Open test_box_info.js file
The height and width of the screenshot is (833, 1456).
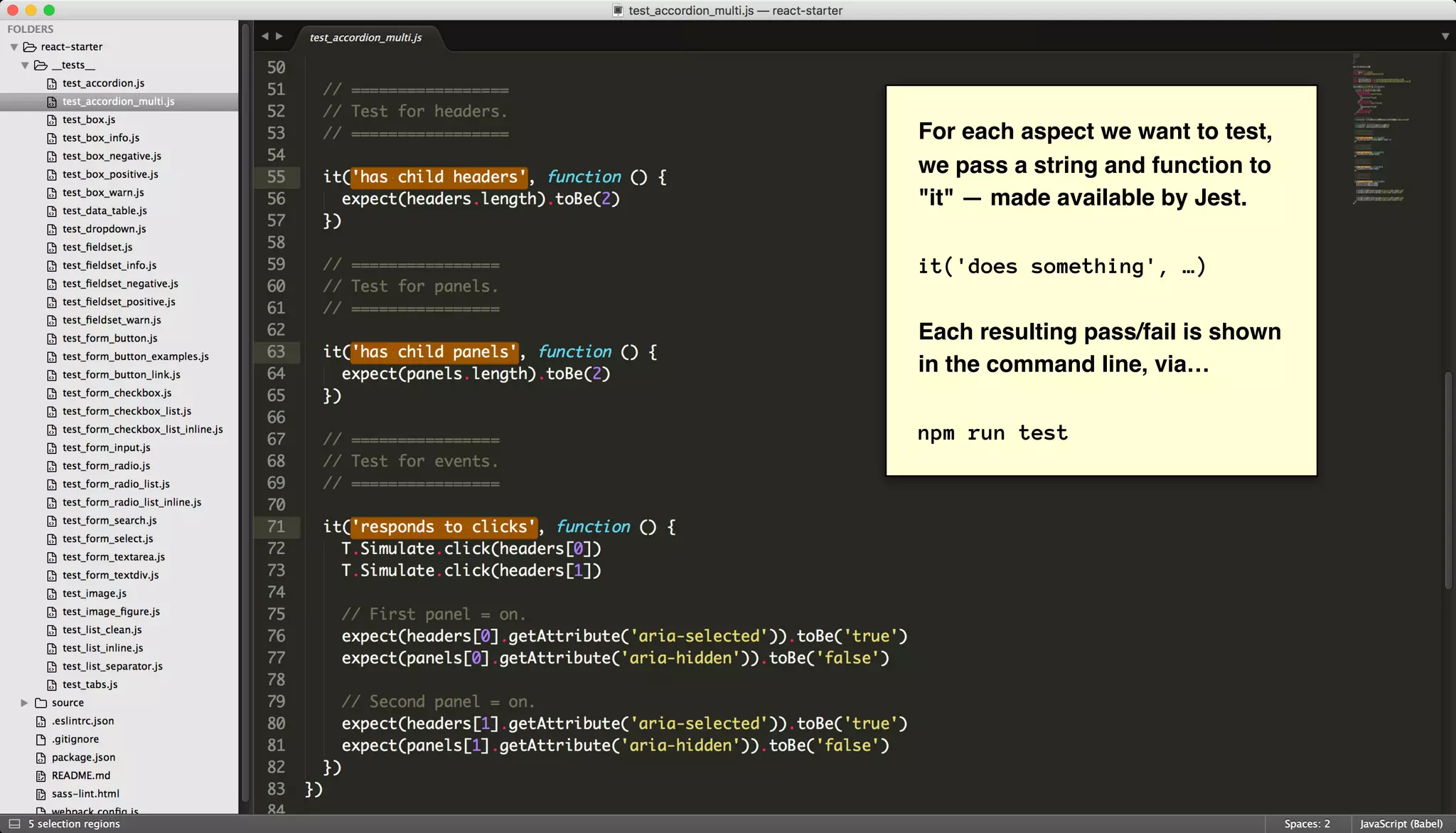tap(101, 138)
